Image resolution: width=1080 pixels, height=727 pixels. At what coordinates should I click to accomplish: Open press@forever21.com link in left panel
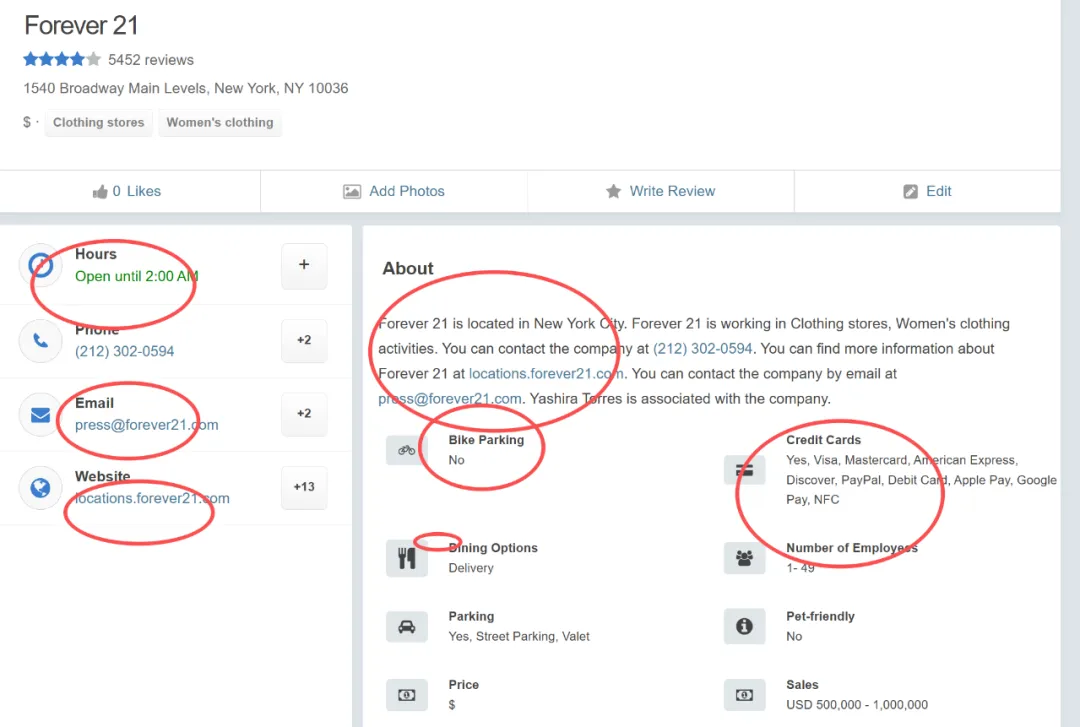[147, 425]
